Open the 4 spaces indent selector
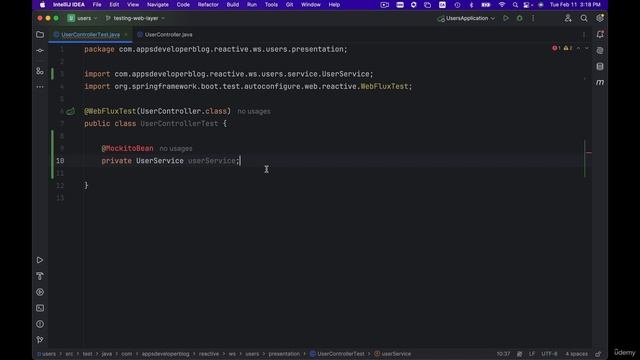Screen dimensions: 640x360 [576, 354]
